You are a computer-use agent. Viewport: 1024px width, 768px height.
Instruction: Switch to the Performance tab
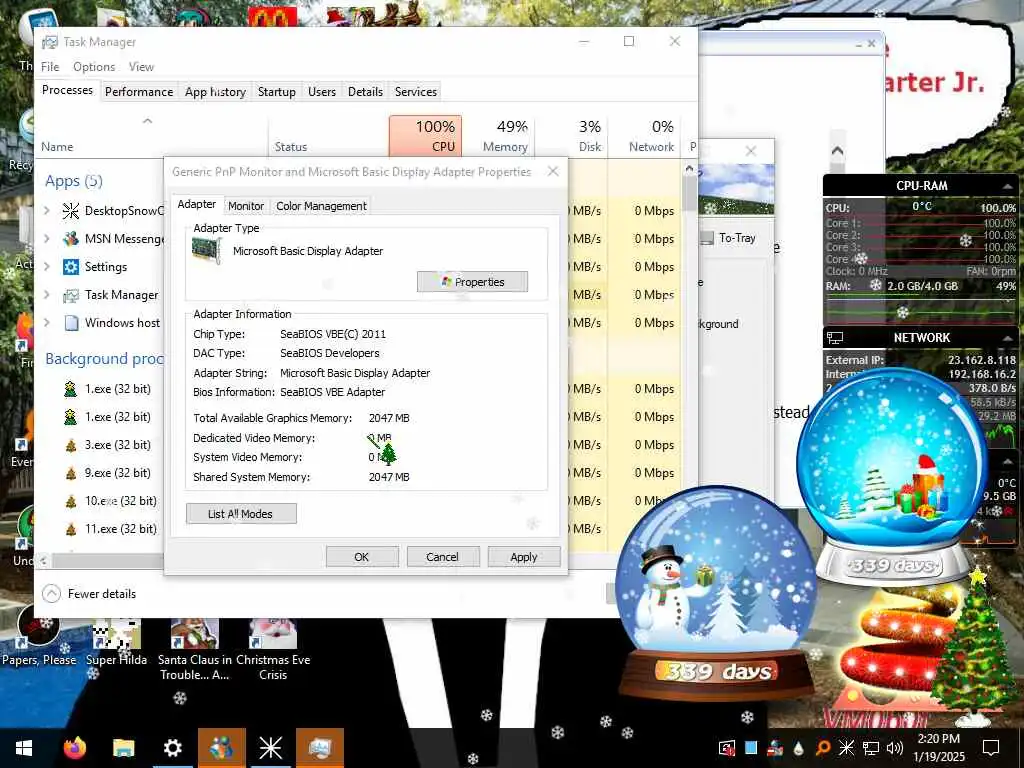point(139,92)
